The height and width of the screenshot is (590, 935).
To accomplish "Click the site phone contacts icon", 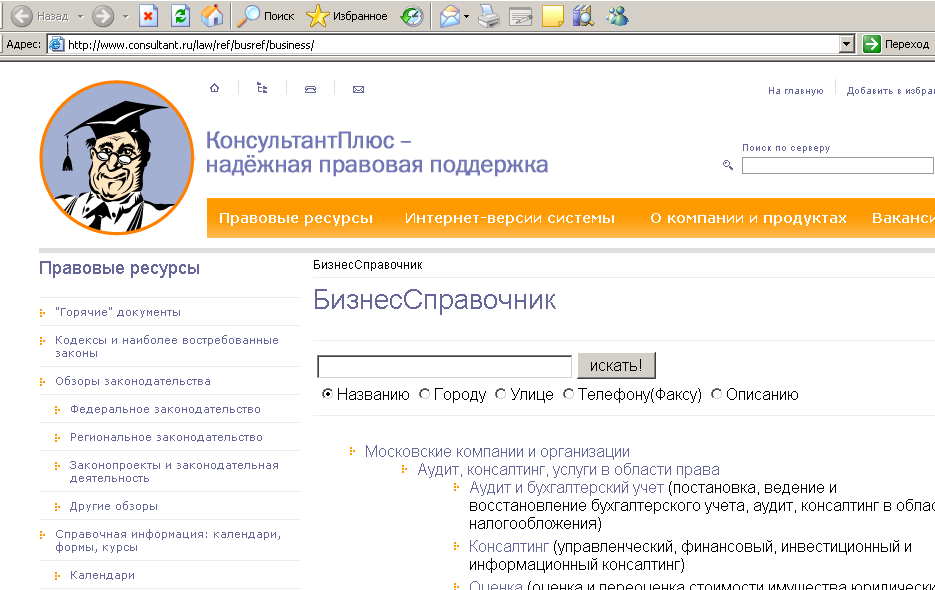I will point(311,89).
